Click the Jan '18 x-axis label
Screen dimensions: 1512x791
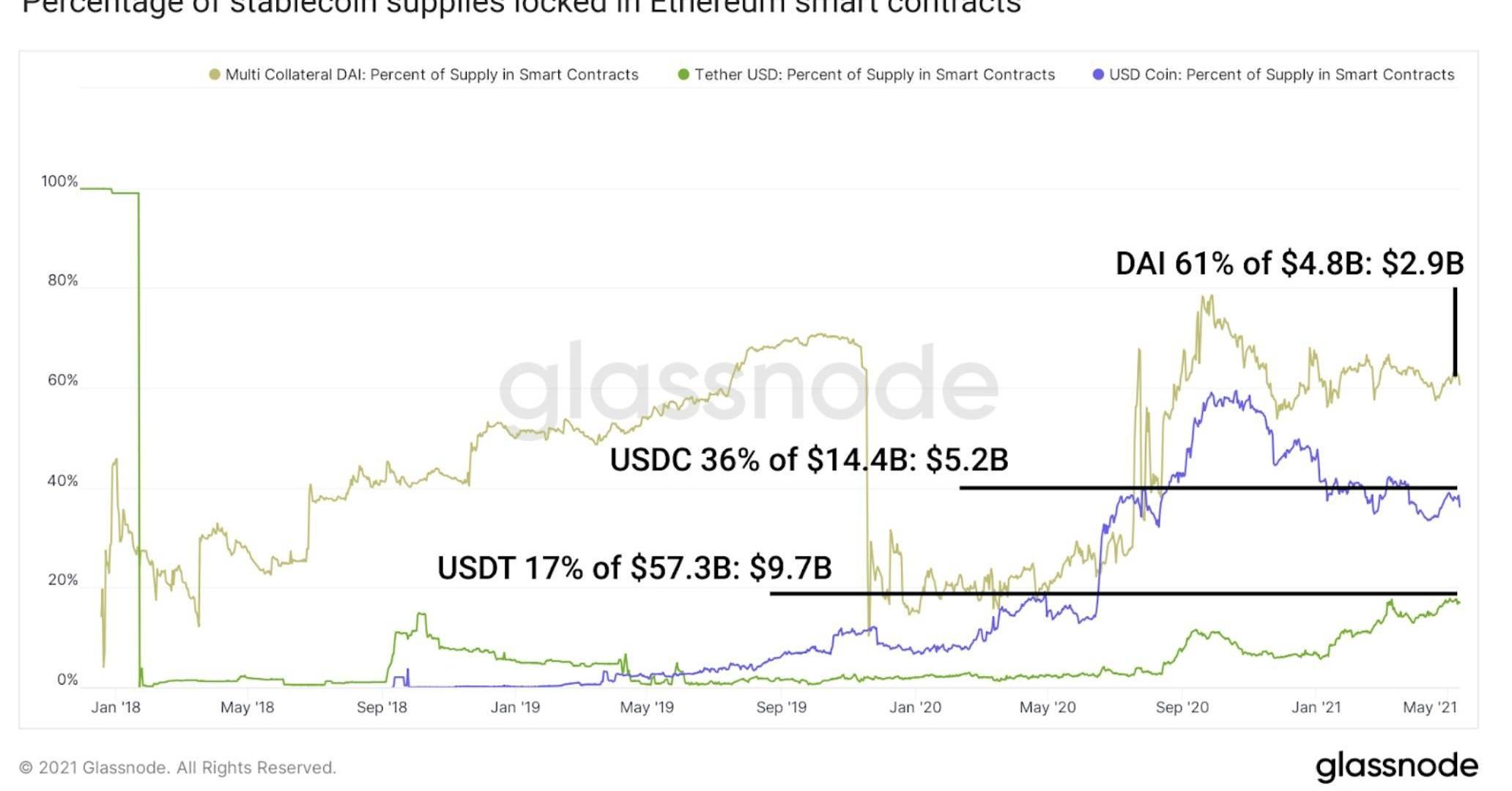[116, 708]
